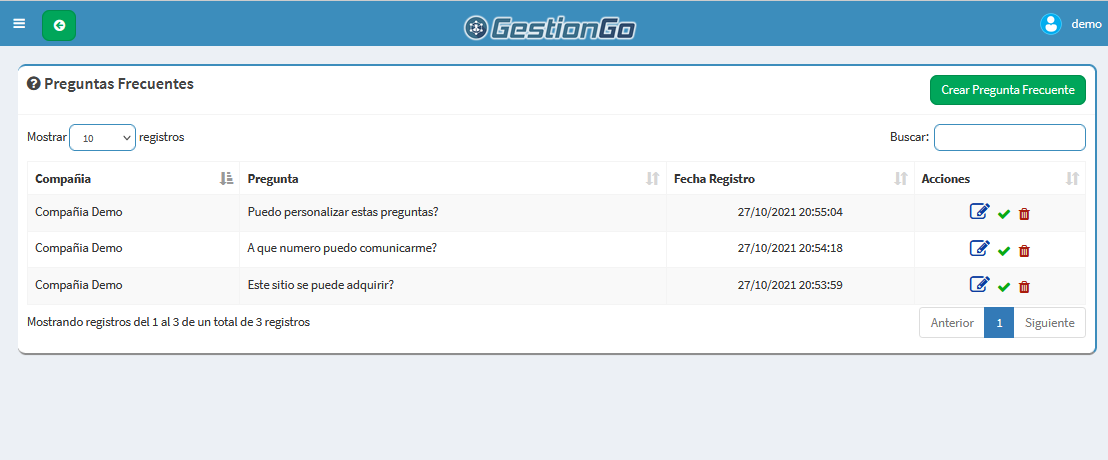Click the GestionGo logo
The image size is (1108, 460).
[550, 28]
